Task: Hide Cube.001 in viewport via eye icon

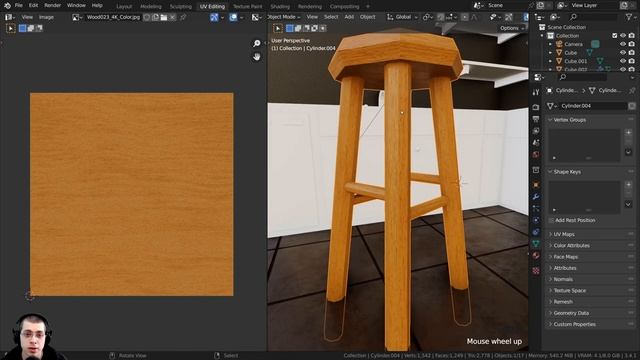Action: click(x=623, y=61)
